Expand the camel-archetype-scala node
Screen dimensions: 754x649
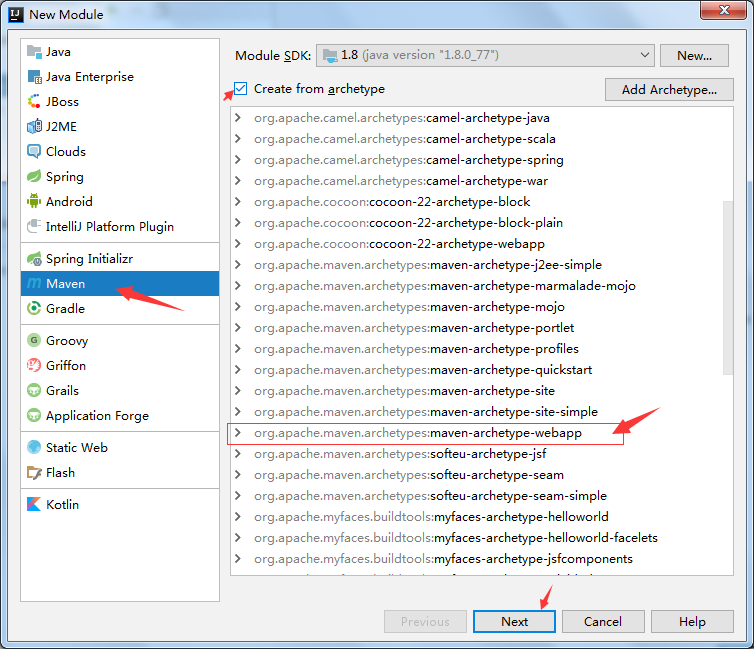[x=238, y=138]
